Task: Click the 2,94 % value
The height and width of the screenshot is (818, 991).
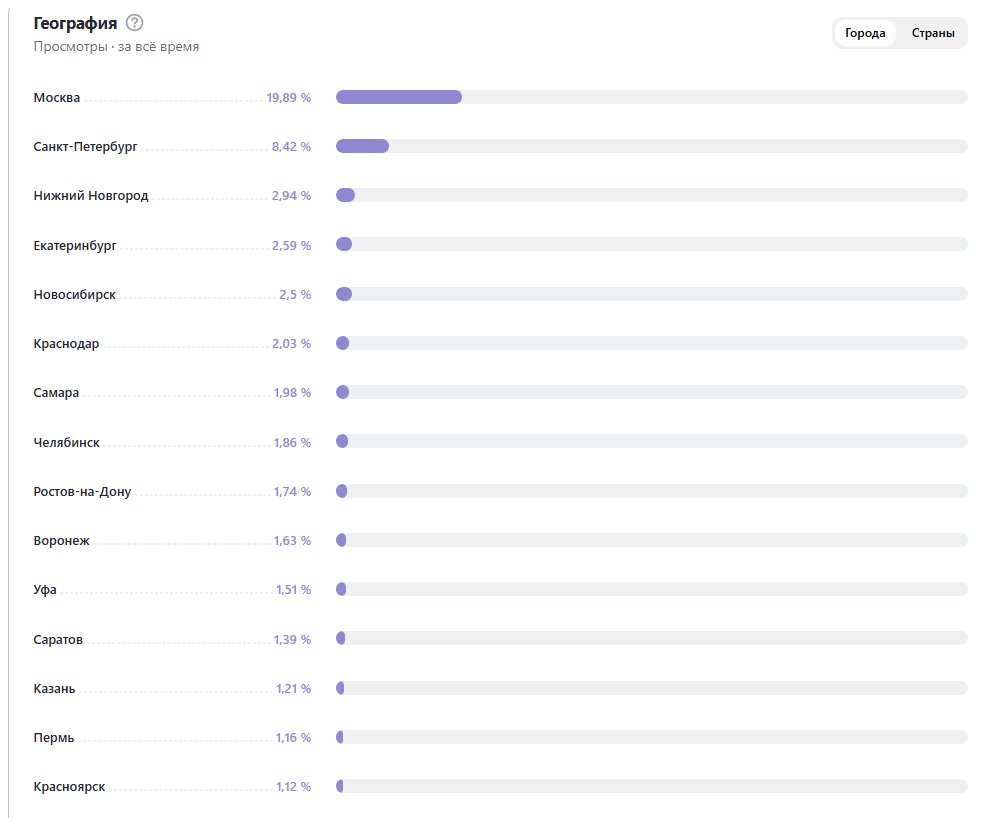Action: pos(291,196)
